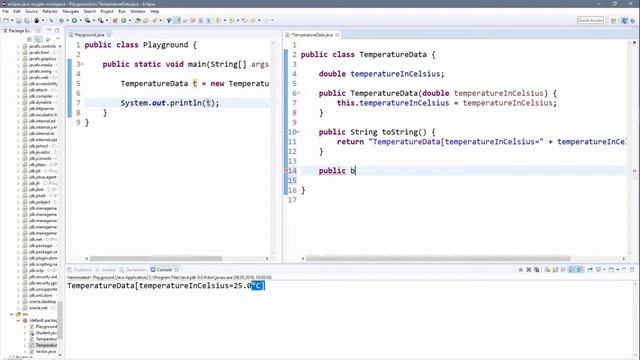Open the Edit menu
The image size is (640, 360).
(17, 11)
